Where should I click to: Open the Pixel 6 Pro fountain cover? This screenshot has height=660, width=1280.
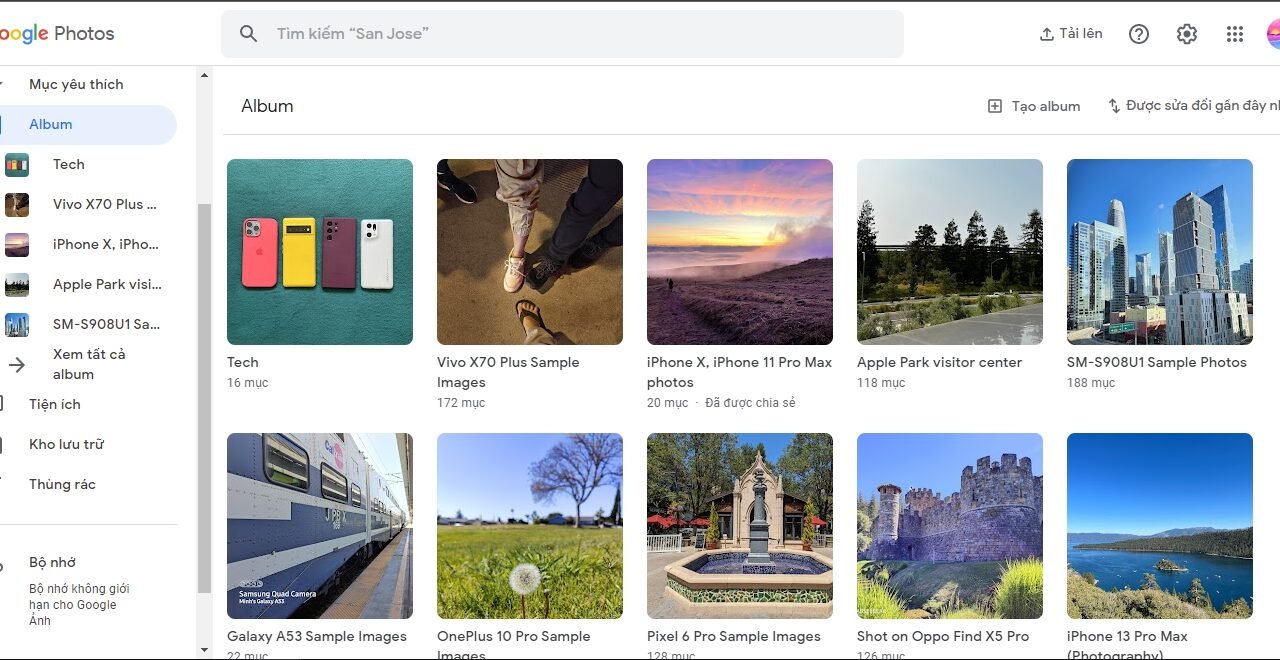[x=740, y=526]
